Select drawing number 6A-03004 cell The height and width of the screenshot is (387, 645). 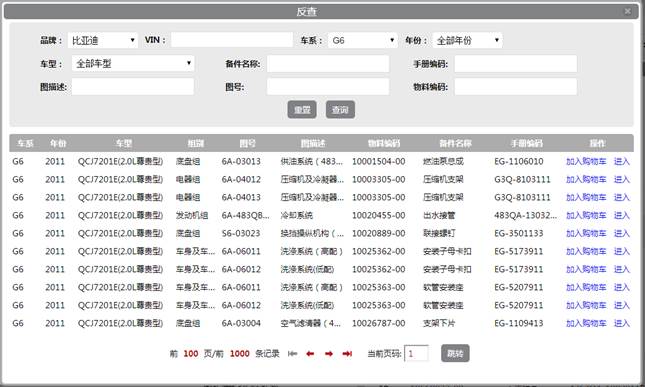click(241, 323)
